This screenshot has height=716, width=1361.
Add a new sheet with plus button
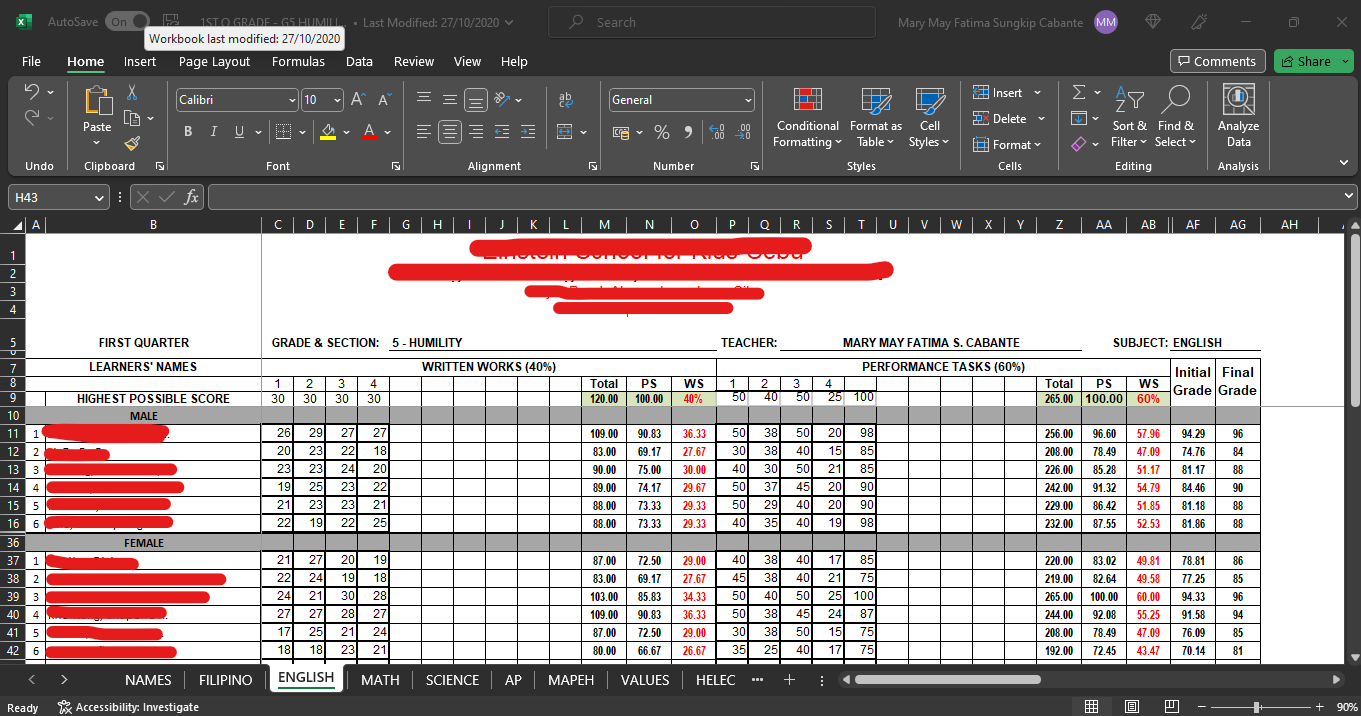(x=789, y=680)
